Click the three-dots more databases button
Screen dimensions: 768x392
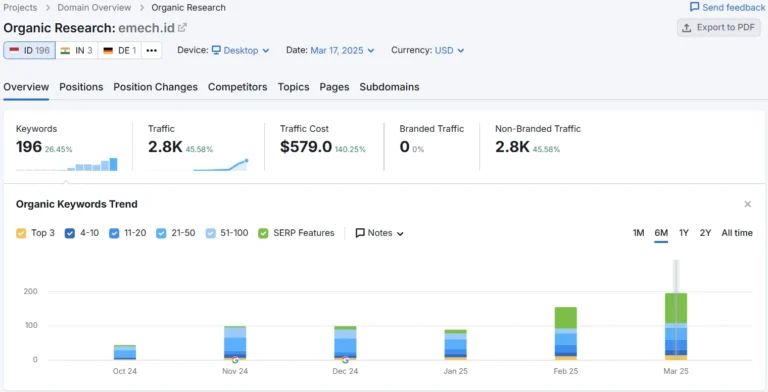click(x=151, y=50)
